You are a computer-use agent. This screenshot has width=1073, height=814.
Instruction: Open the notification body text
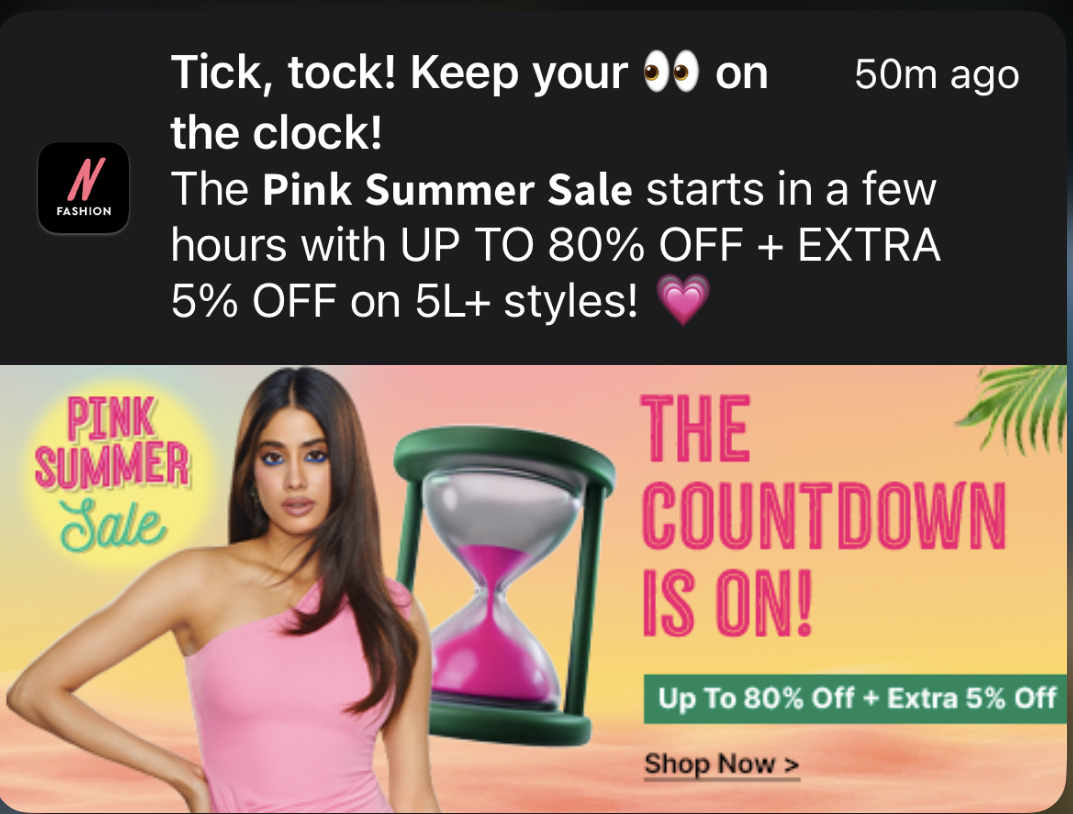pyautogui.click(x=556, y=245)
